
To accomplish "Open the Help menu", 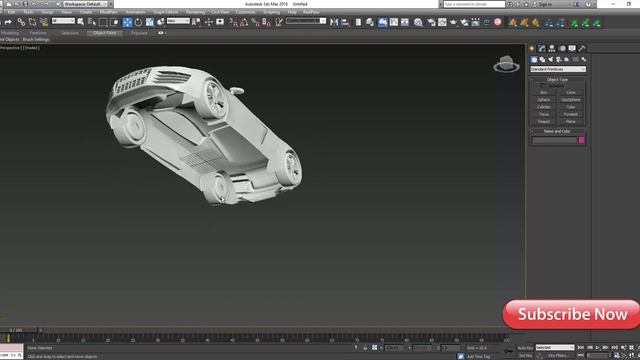I will (x=292, y=12).
